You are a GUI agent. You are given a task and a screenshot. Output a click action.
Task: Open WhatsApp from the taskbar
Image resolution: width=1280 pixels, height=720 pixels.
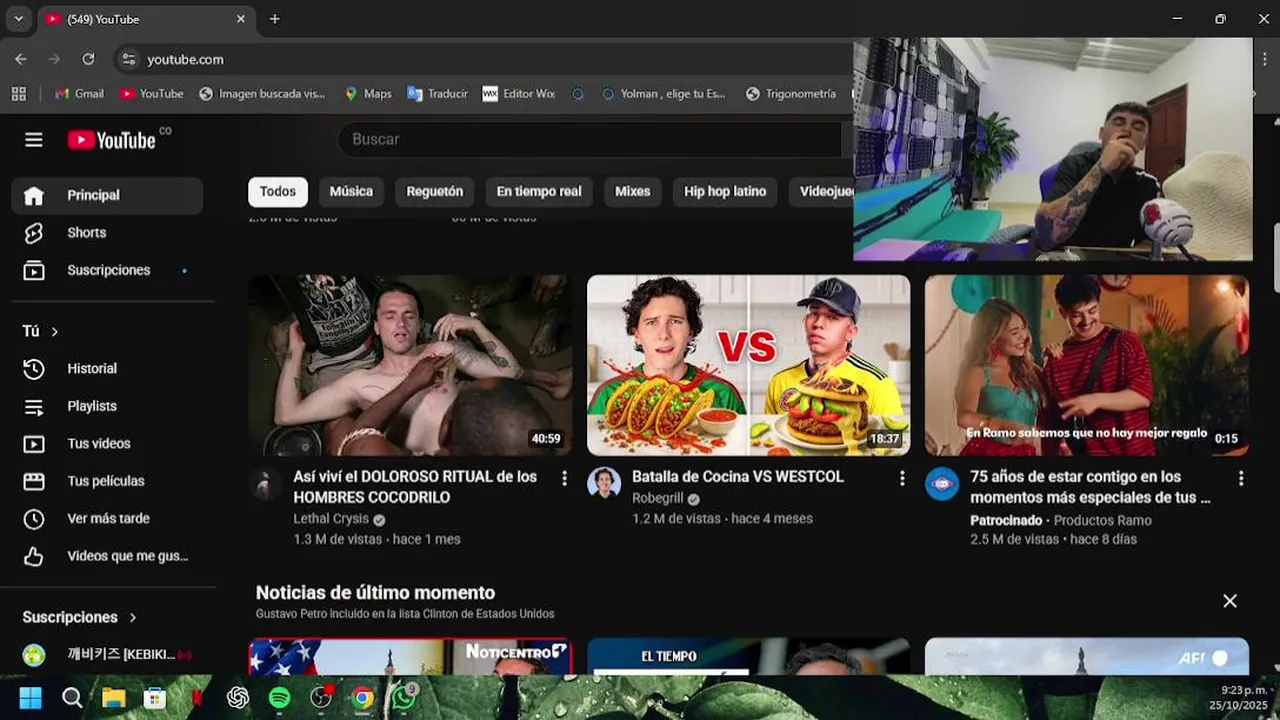coord(403,698)
